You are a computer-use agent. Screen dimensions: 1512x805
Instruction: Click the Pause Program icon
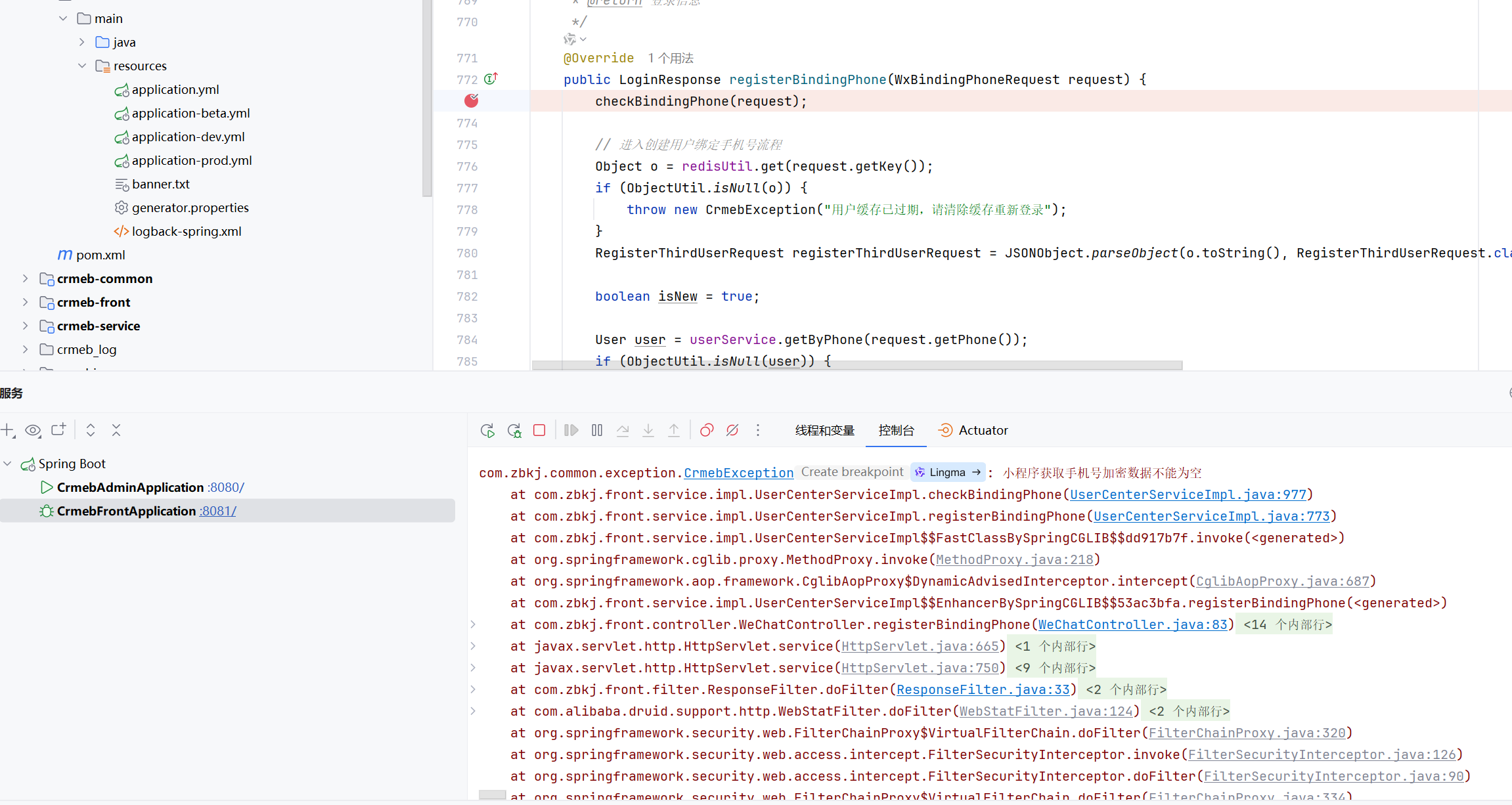point(597,430)
